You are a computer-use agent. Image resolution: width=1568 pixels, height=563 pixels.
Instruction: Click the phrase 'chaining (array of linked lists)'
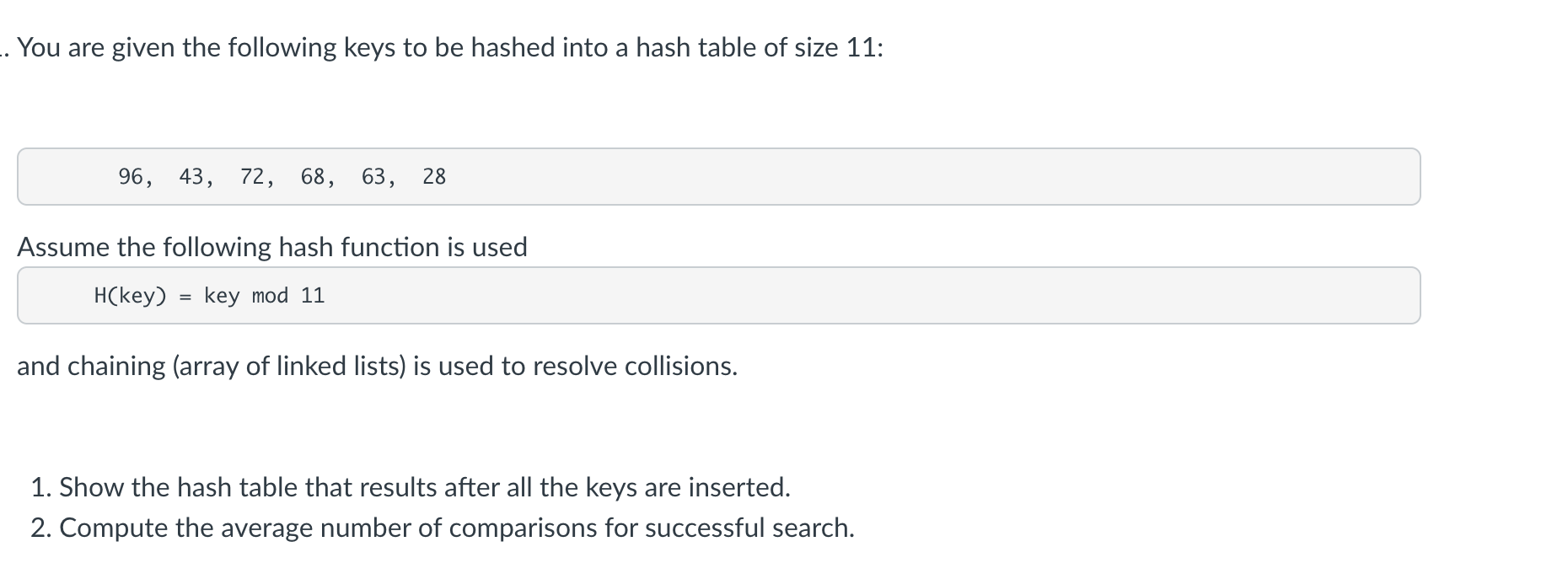click(x=238, y=366)
